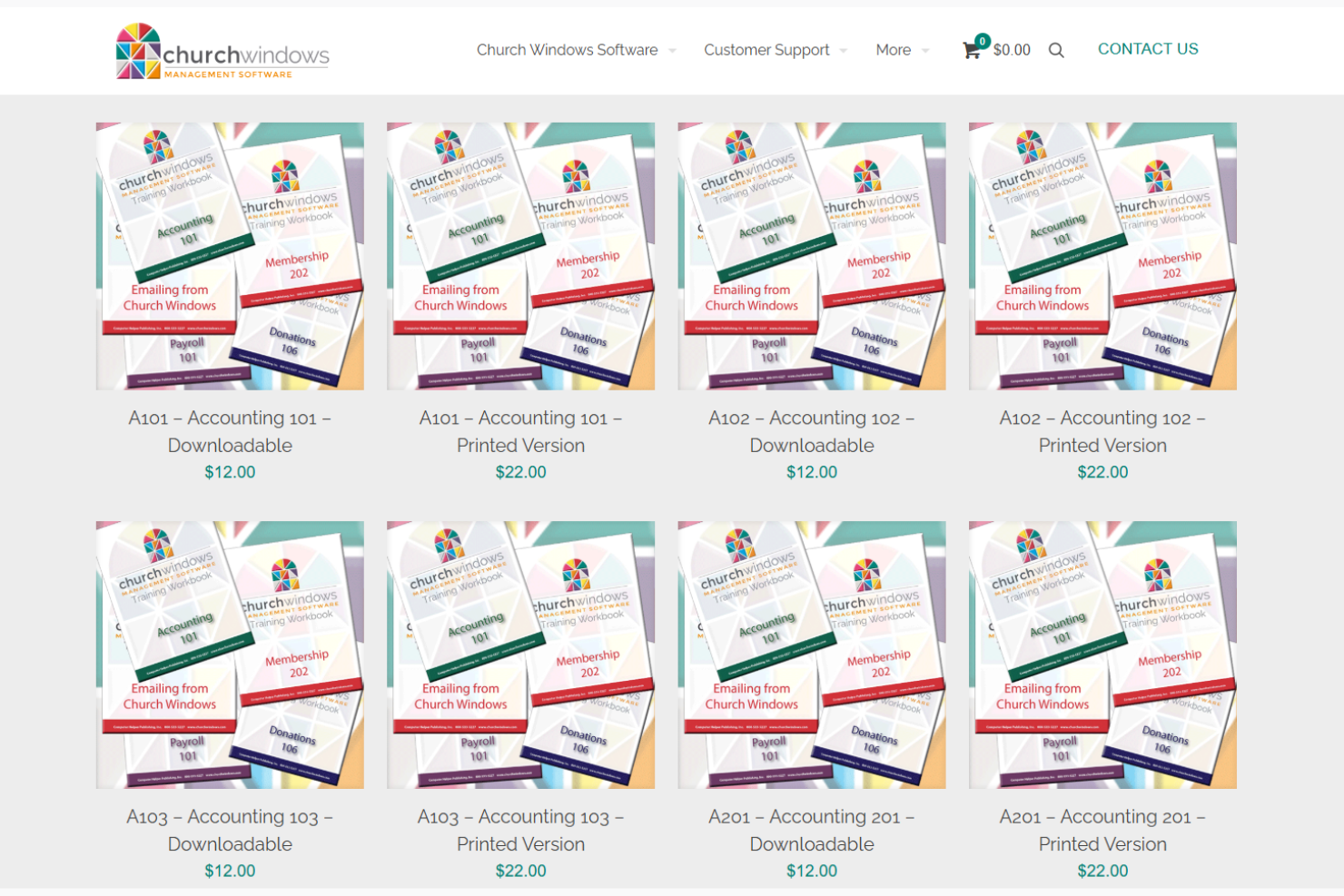Open the A101 Accounting 101 Printed Version thumbnail
The width and height of the screenshot is (1344, 896).
(x=521, y=256)
